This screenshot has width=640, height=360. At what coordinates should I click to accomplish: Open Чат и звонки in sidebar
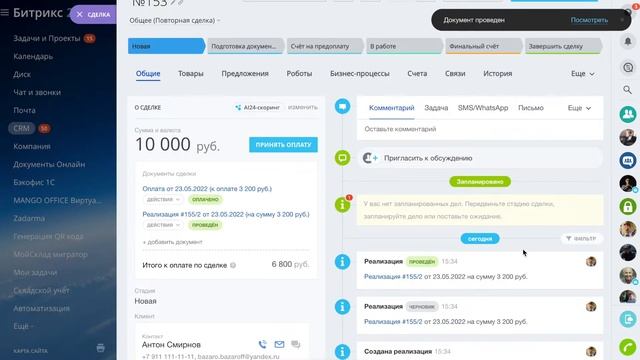tap(37, 92)
